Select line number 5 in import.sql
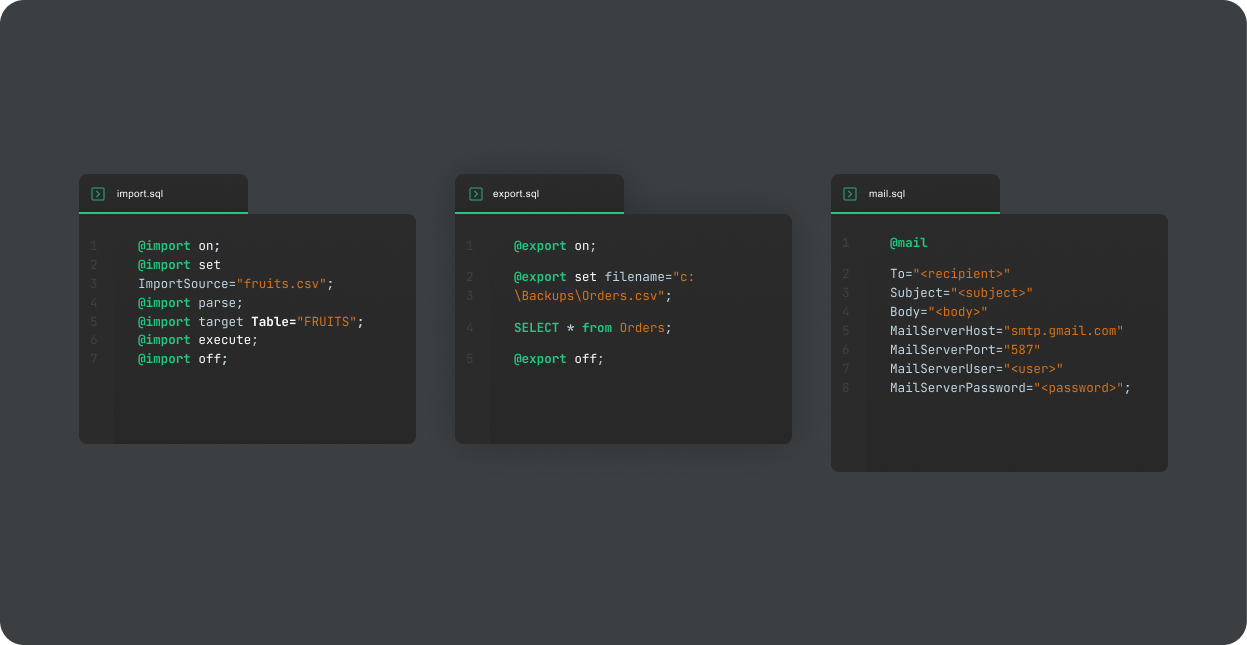 [x=93, y=321]
